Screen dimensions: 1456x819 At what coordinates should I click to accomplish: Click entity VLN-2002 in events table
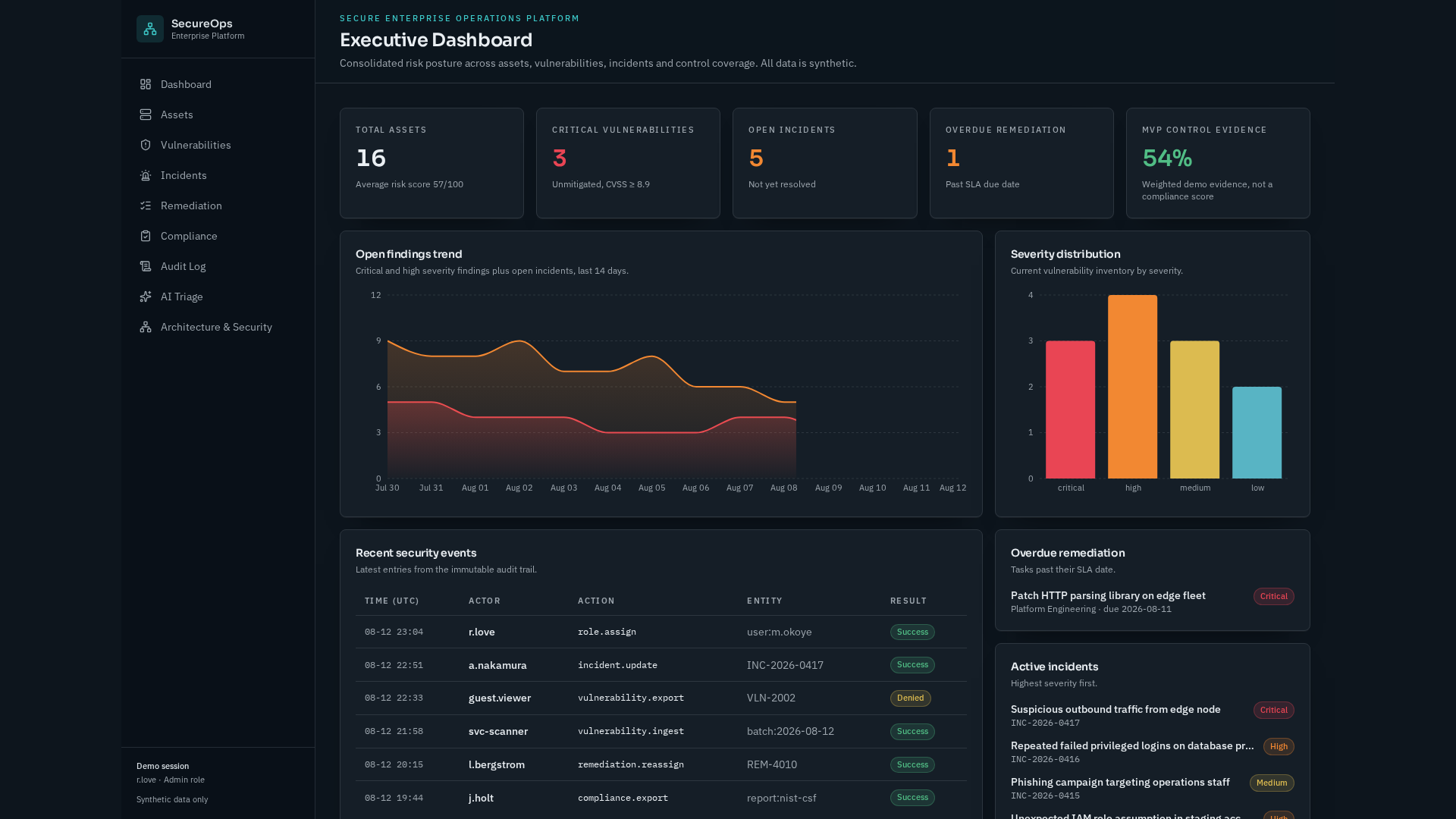point(771,698)
